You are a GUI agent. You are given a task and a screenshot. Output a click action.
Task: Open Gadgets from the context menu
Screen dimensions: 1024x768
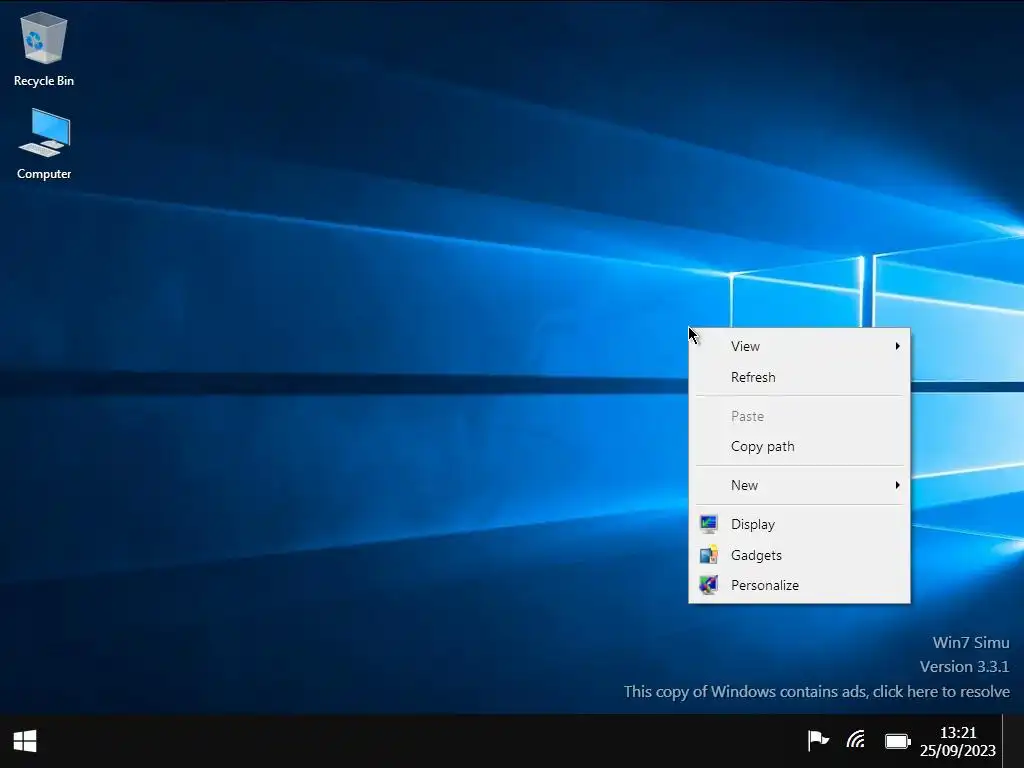point(799,555)
